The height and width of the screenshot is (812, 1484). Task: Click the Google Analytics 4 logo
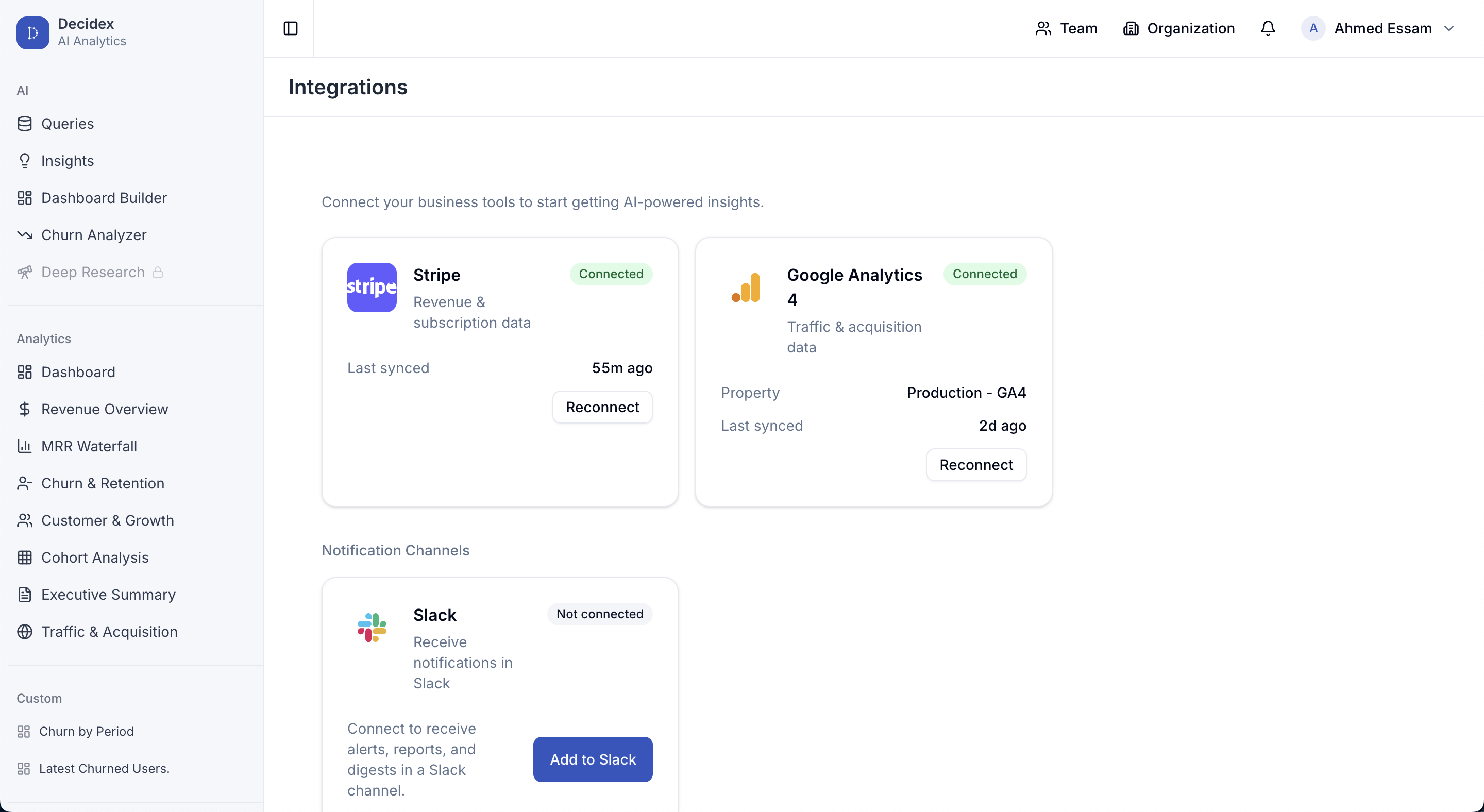point(746,287)
